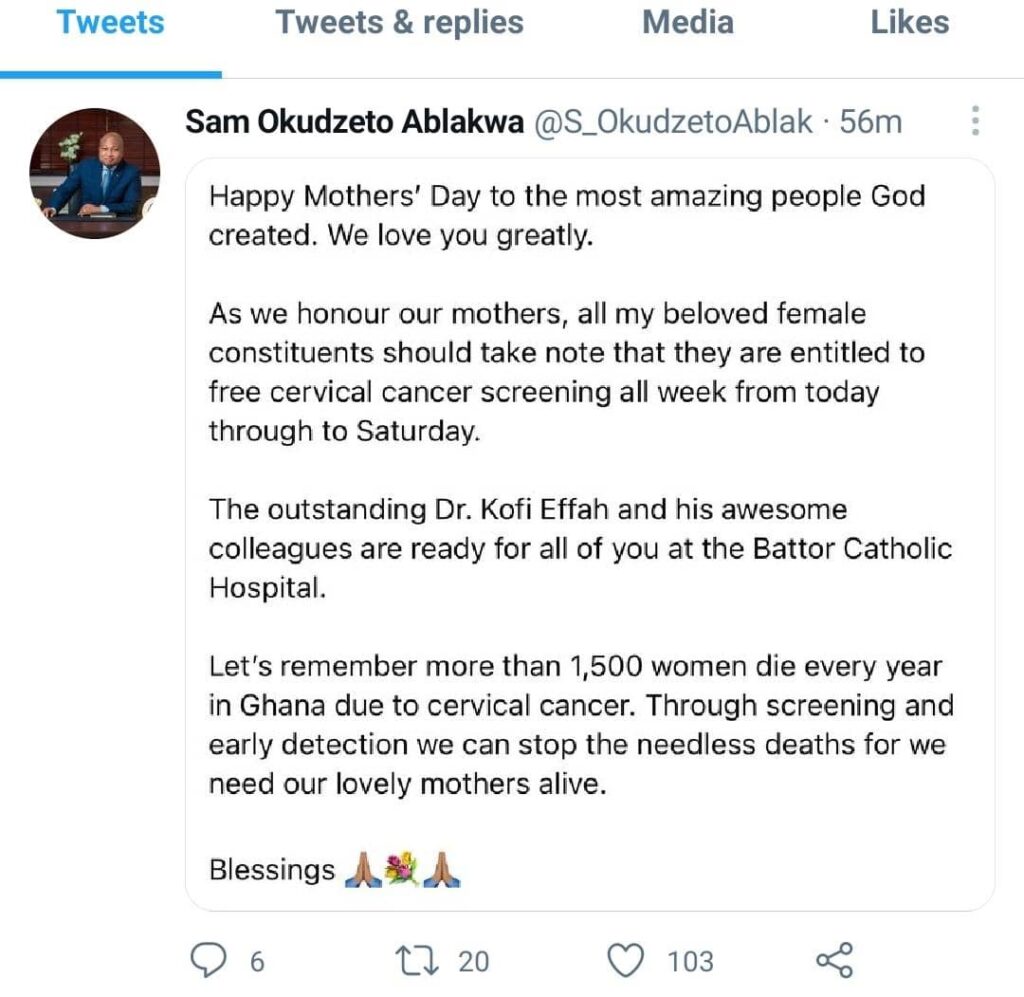The height and width of the screenshot is (997, 1024).
Task: Open the Mothers' Day tweet text card
Action: click(590, 535)
